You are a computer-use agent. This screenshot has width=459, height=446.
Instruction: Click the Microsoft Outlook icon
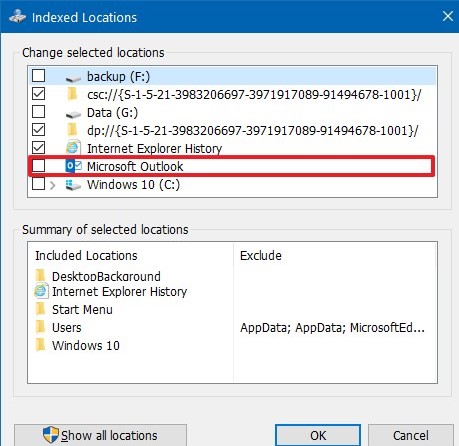[x=73, y=166]
